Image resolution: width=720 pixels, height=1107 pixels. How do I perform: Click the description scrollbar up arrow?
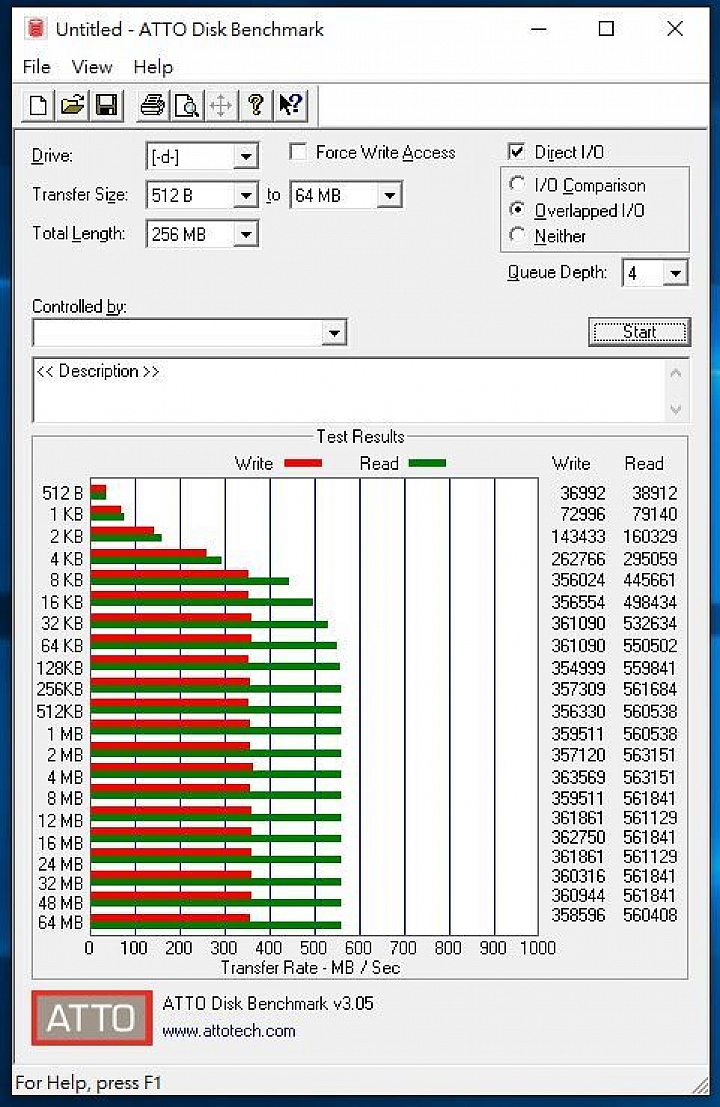click(676, 373)
